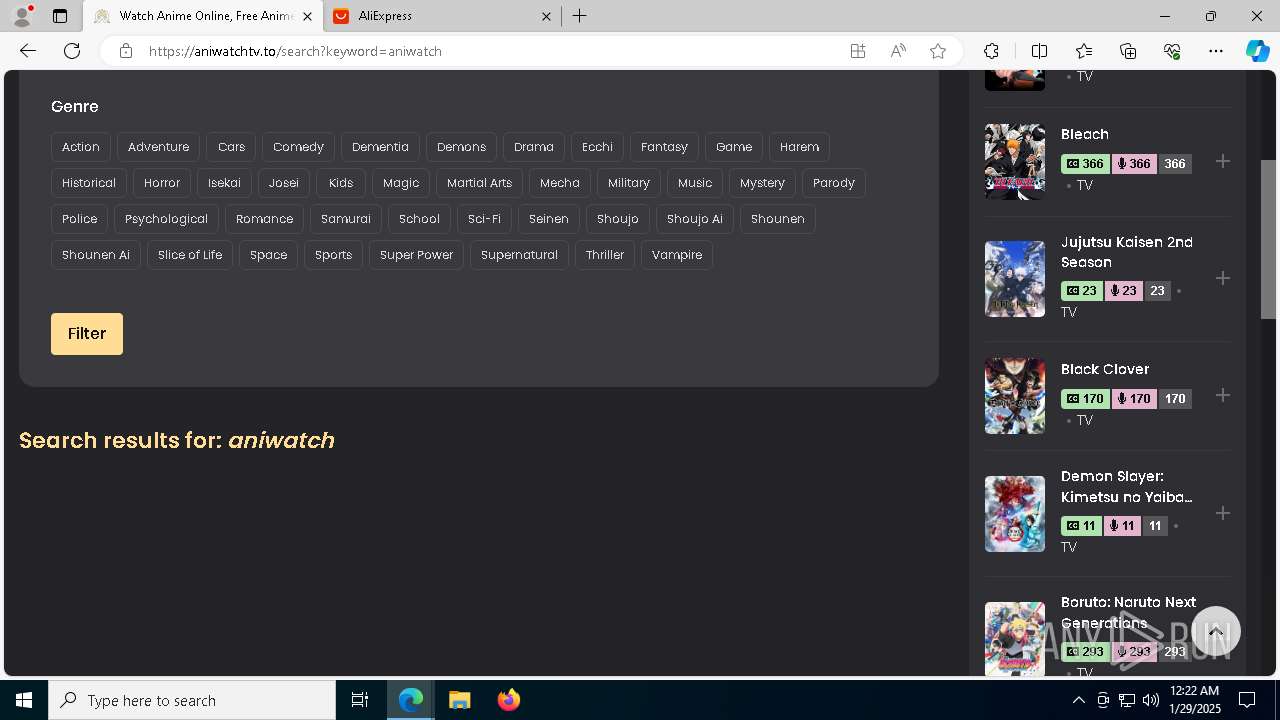Image resolution: width=1280 pixels, height=720 pixels.
Task: Open Boruto: Naruto Next Generations link
Action: point(1128,612)
